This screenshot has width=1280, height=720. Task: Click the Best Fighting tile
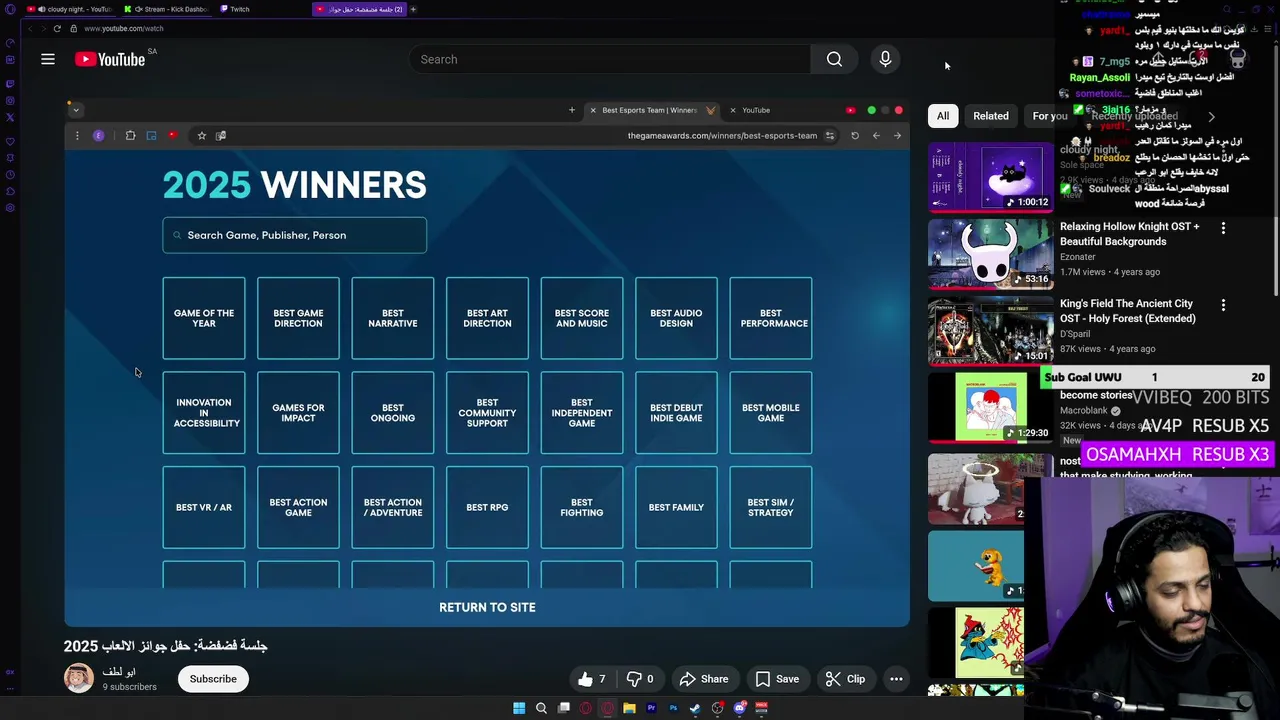[x=582, y=507]
